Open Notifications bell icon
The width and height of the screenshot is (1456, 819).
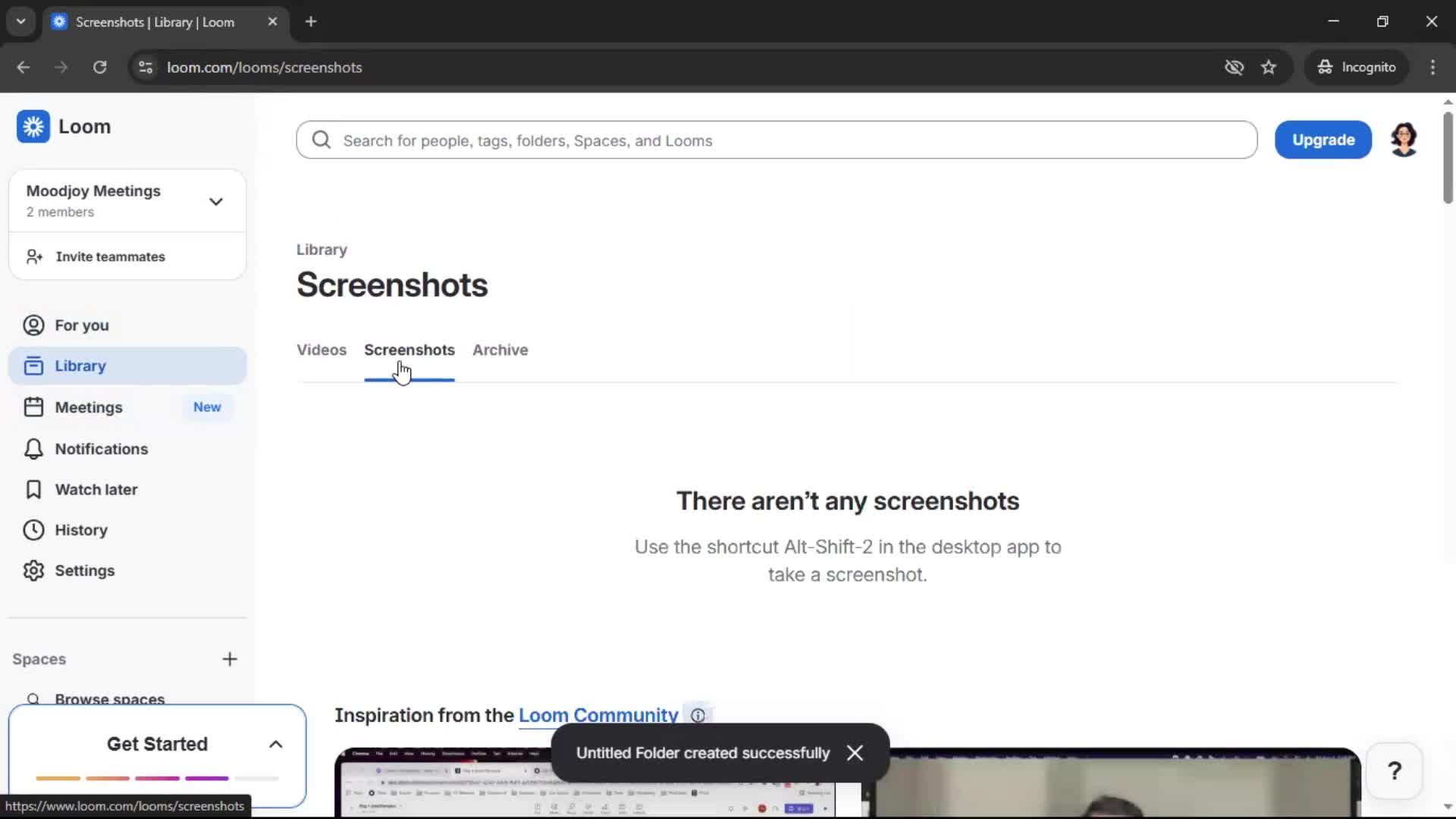[33, 448]
